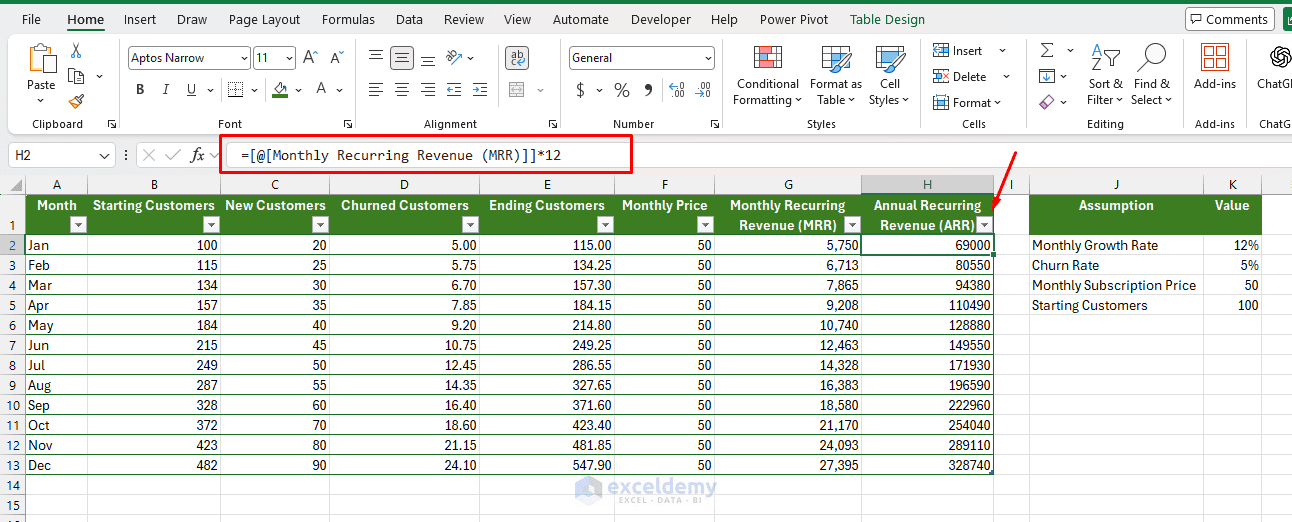Click the Paste clipboard icon
The height and width of the screenshot is (522, 1292).
(41, 60)
